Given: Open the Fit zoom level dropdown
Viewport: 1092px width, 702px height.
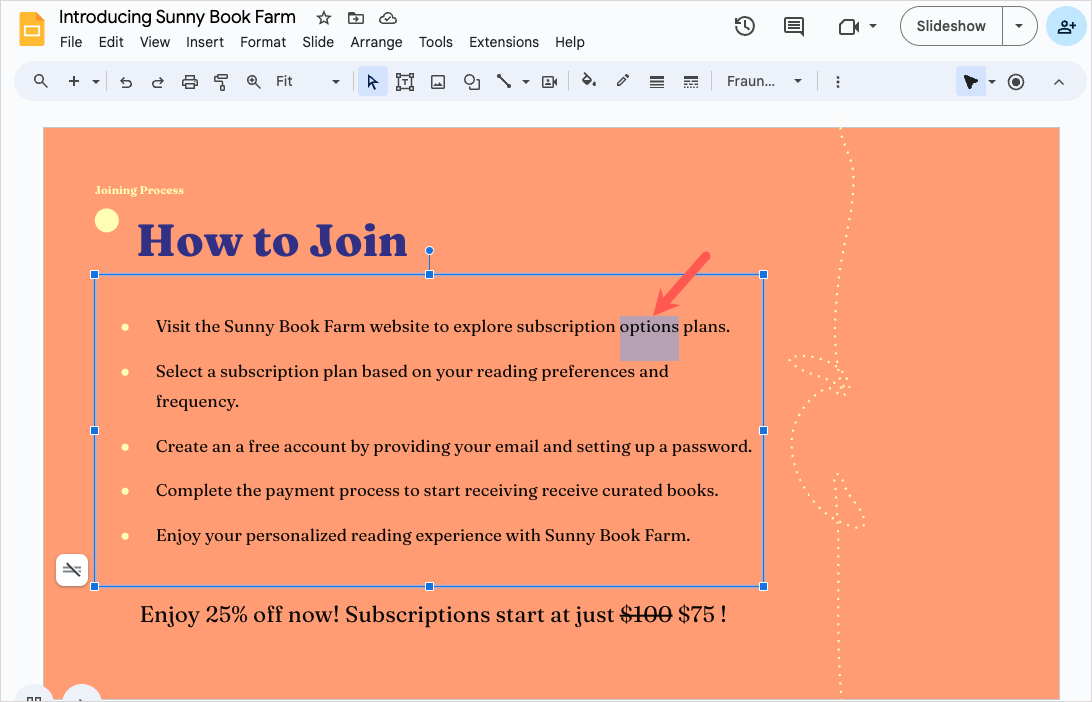Looking at the screenshot, I should (308, 81).
